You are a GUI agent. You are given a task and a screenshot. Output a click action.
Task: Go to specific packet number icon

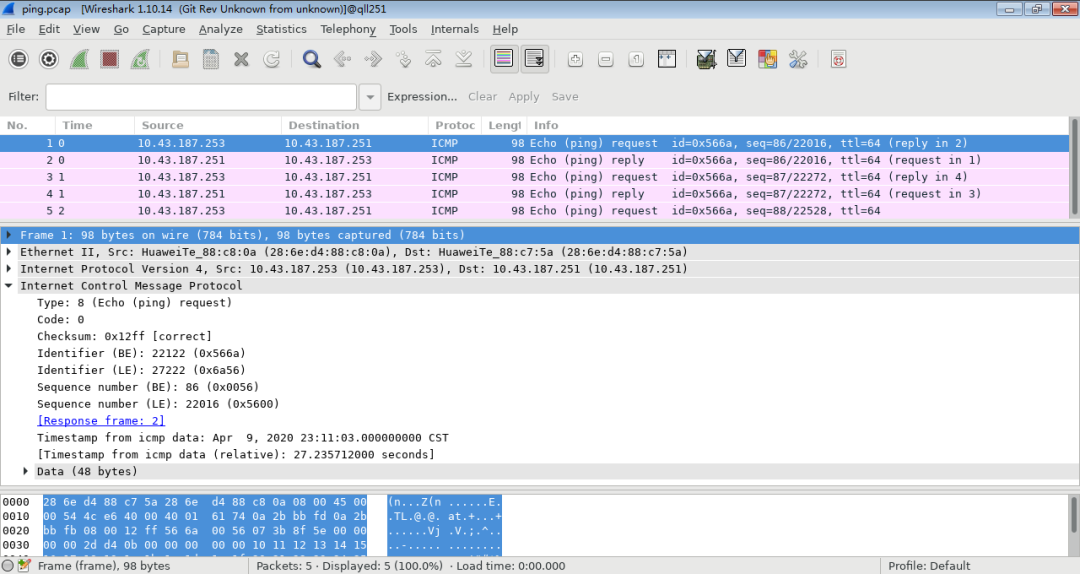pos(403,59)
